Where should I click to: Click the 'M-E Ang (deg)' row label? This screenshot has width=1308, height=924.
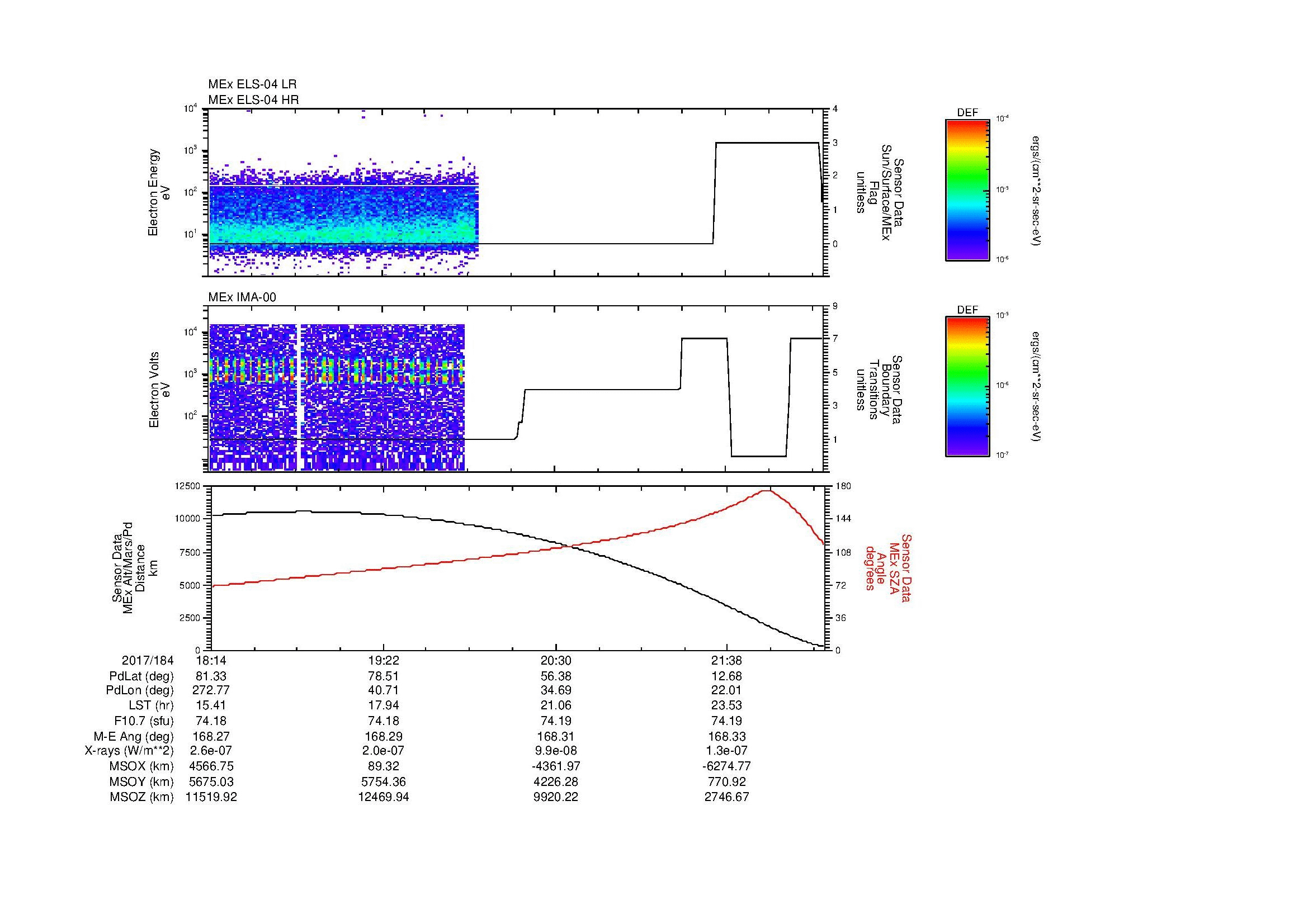point(134,736)
